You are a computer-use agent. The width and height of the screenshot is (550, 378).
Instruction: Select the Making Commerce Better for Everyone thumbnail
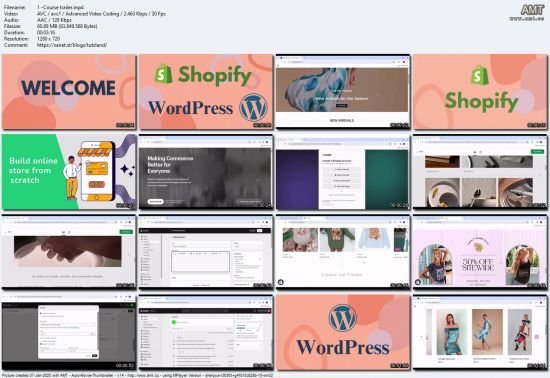coord(206,172)
